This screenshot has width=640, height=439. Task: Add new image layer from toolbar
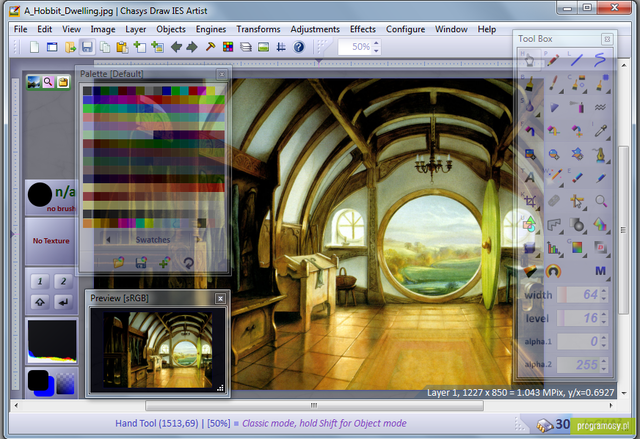click(x=157, y=47)
